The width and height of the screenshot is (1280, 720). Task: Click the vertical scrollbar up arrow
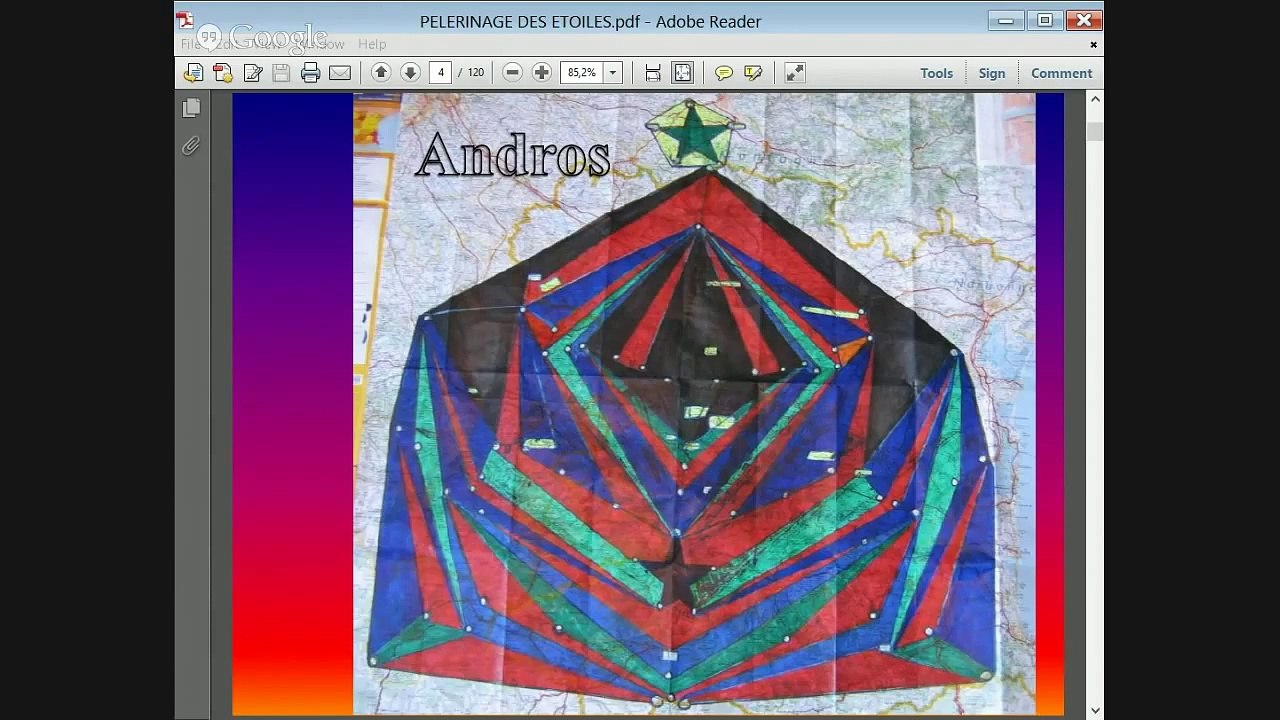pyautogui.click(x=1095, y=99)
